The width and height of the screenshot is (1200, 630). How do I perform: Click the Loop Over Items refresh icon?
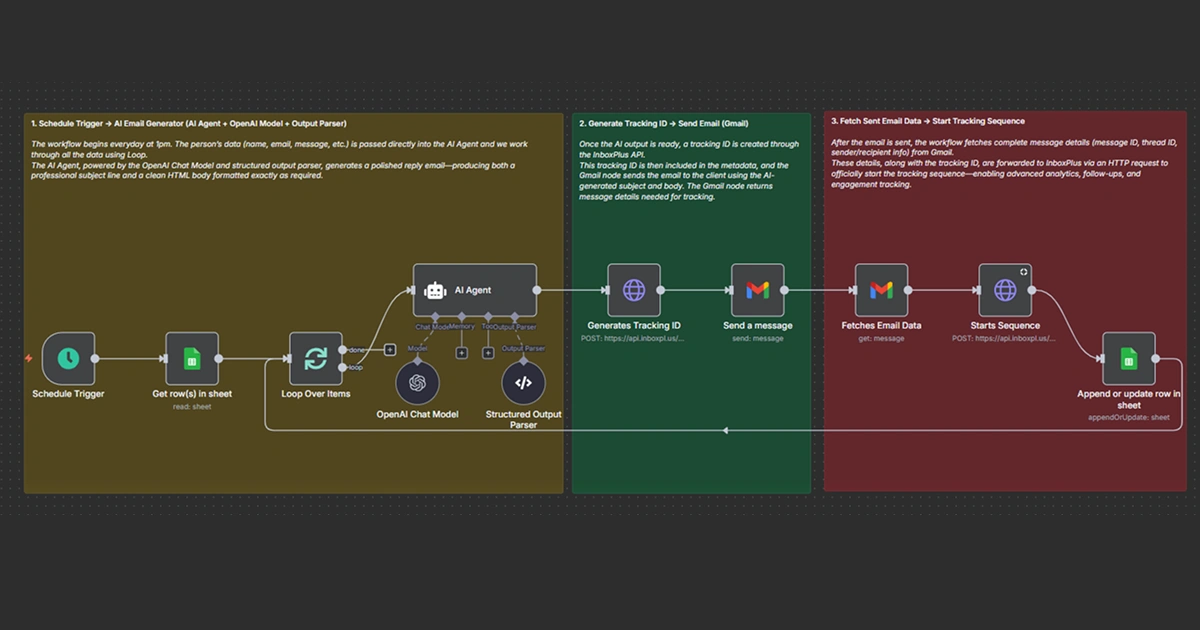click(315, 358)
